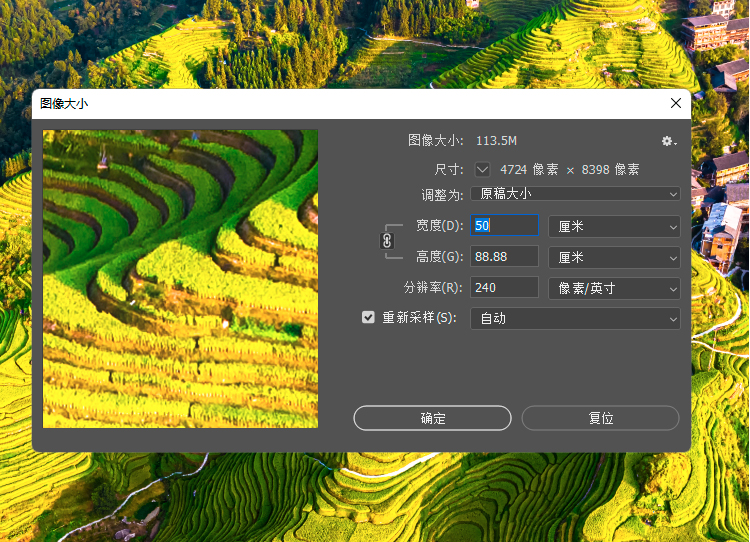Screen dimensions: 750x542
Task: Click the height field containing 88.88
Action: point(504,257)
